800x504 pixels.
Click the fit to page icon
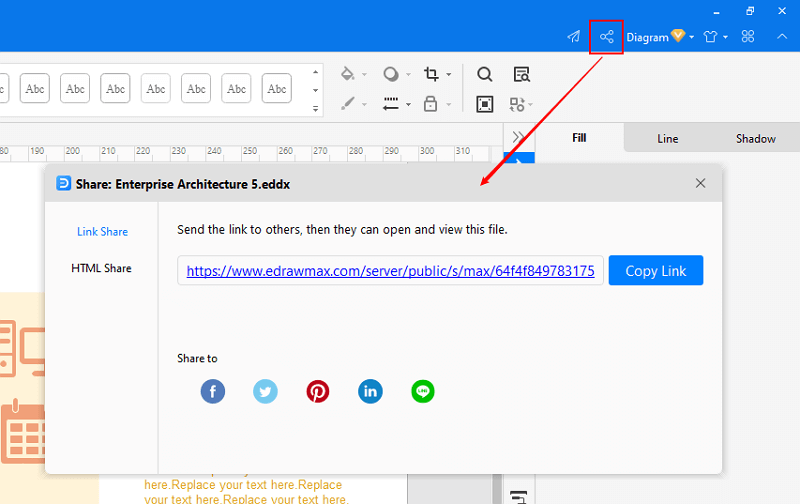tap(484, 104)
